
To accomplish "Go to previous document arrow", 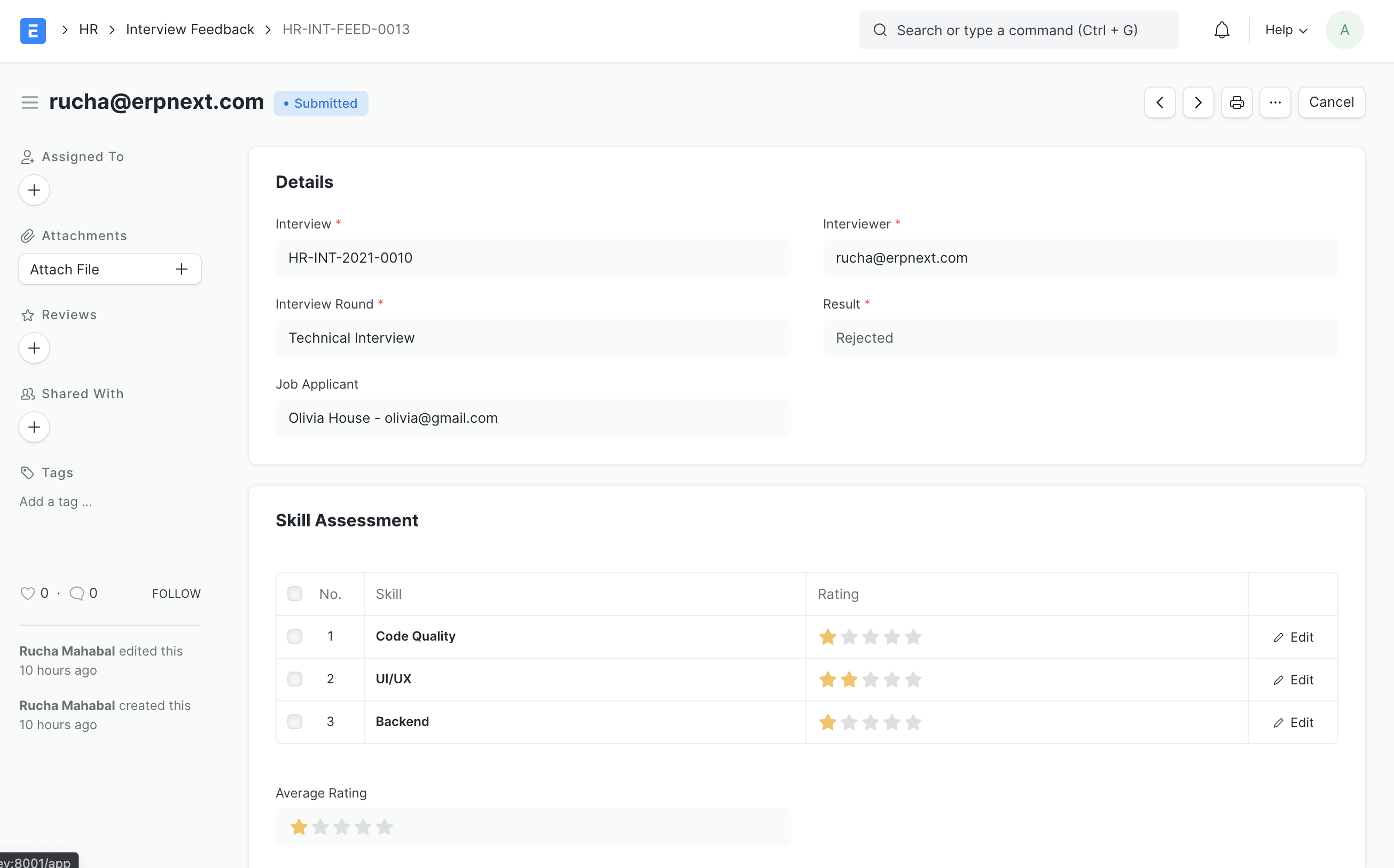I will (x=1160, y=102).
